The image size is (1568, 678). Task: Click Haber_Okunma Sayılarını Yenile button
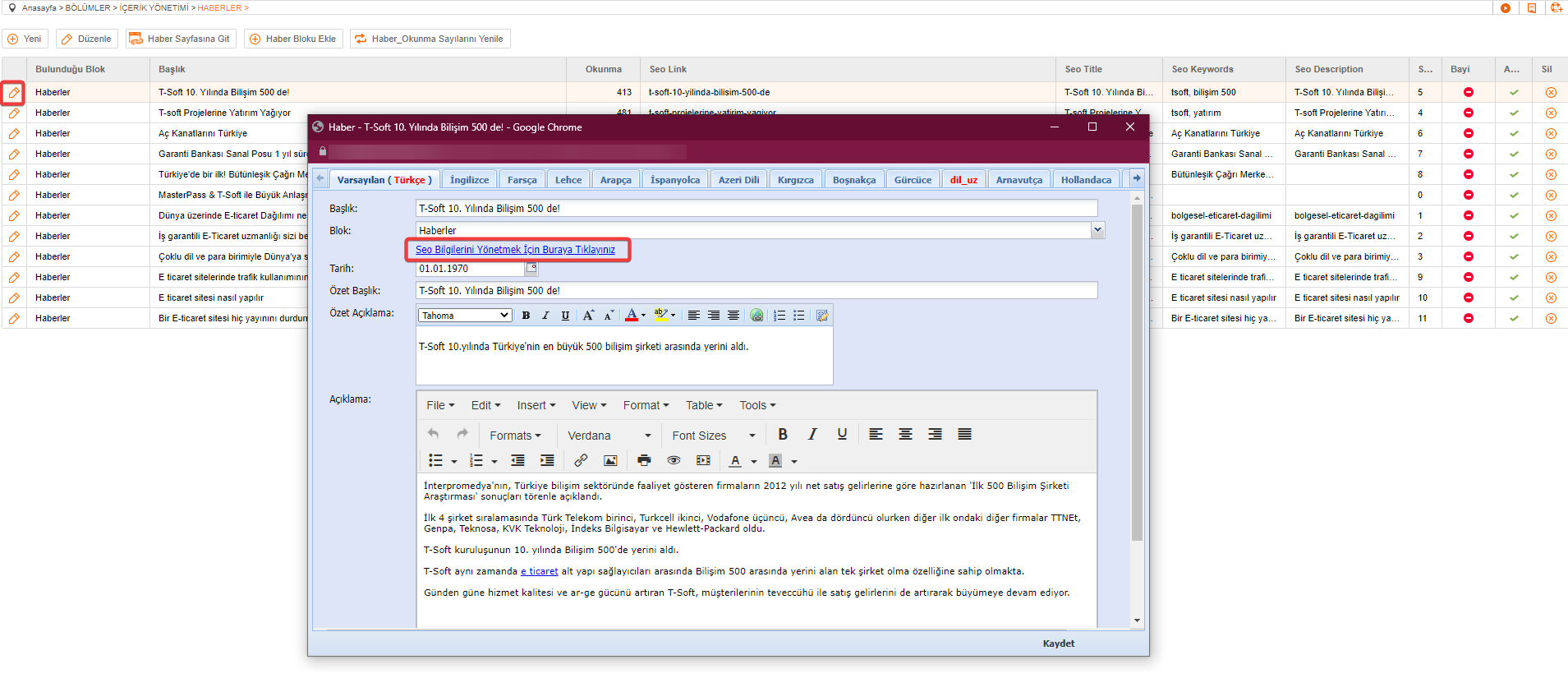(430, 39)
